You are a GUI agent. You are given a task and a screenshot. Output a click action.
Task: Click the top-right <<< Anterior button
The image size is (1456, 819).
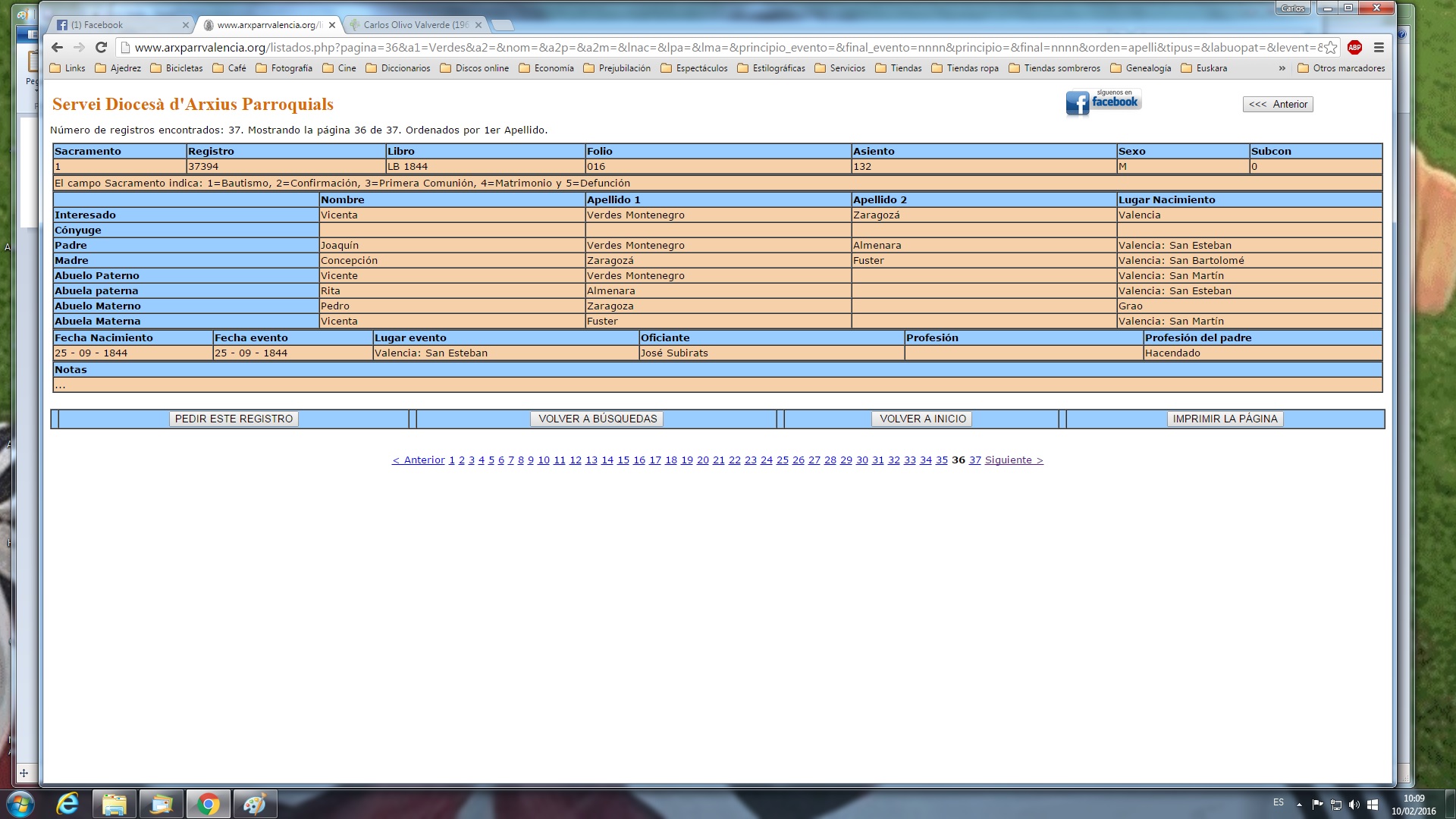(x=1278, y=105)
